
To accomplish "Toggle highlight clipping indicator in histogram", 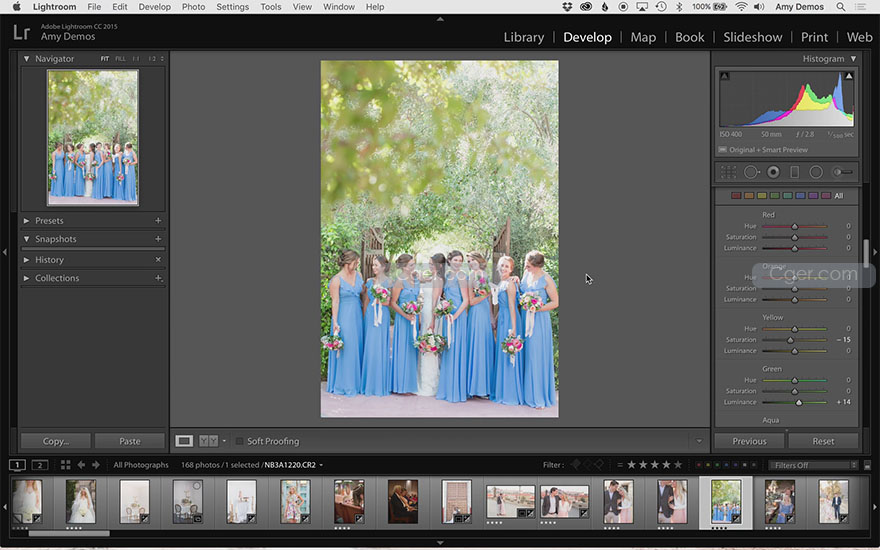I will point(849,76).
